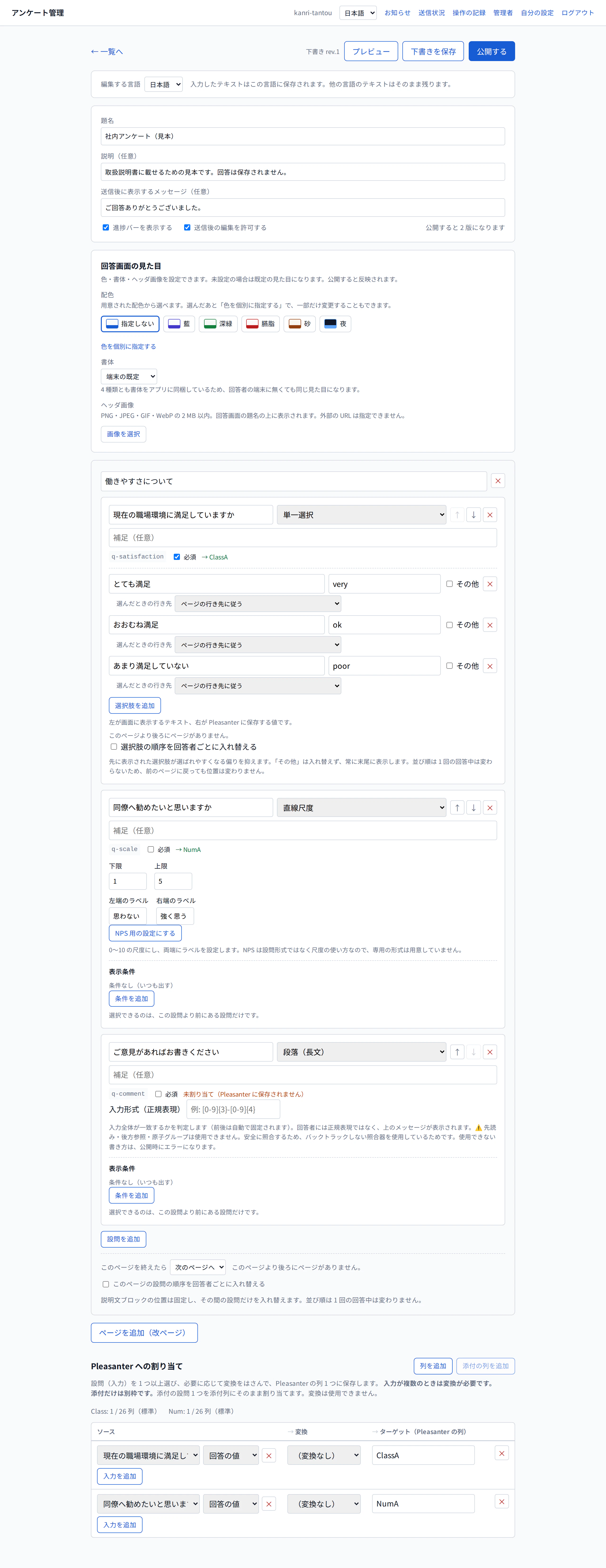Screen dimensions: 606x1568
Task: Delete the 同僚へ勧めたい question
Action: tap(490, 808)
